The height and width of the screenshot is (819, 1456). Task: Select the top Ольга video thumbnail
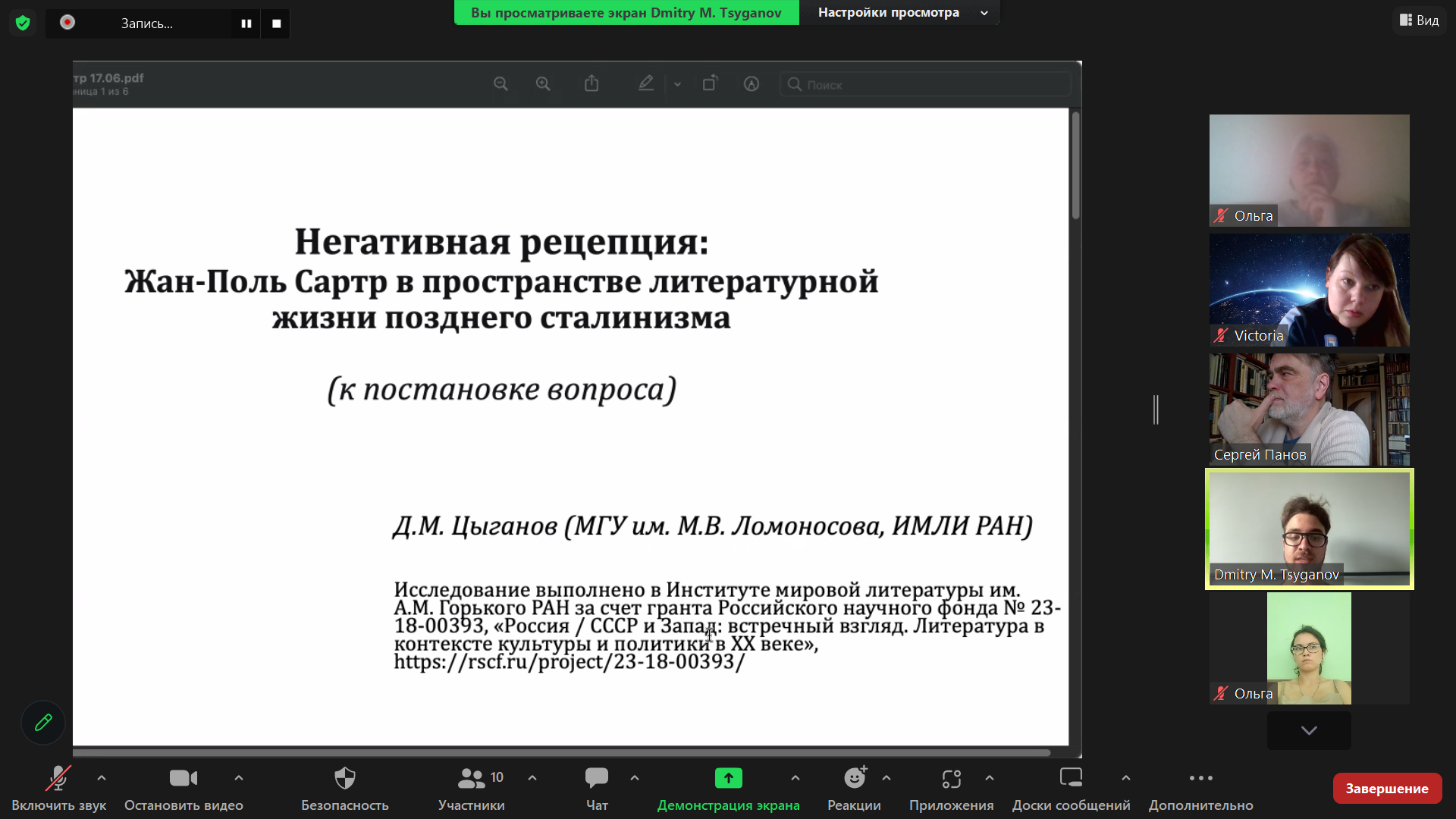point(1309,171)
